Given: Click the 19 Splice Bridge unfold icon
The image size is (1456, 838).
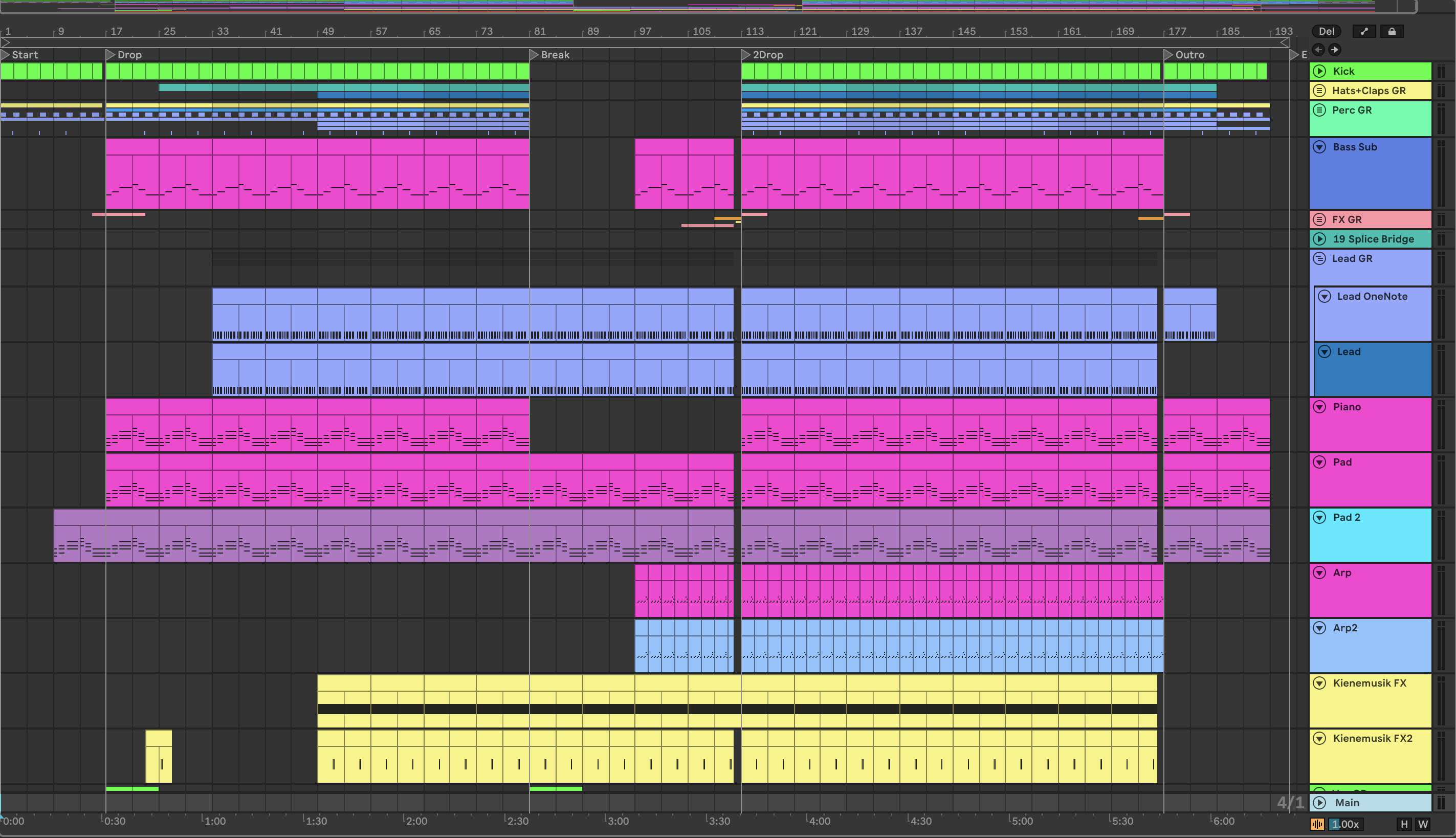Looking at the screenshot, I should pos(1320,239).
